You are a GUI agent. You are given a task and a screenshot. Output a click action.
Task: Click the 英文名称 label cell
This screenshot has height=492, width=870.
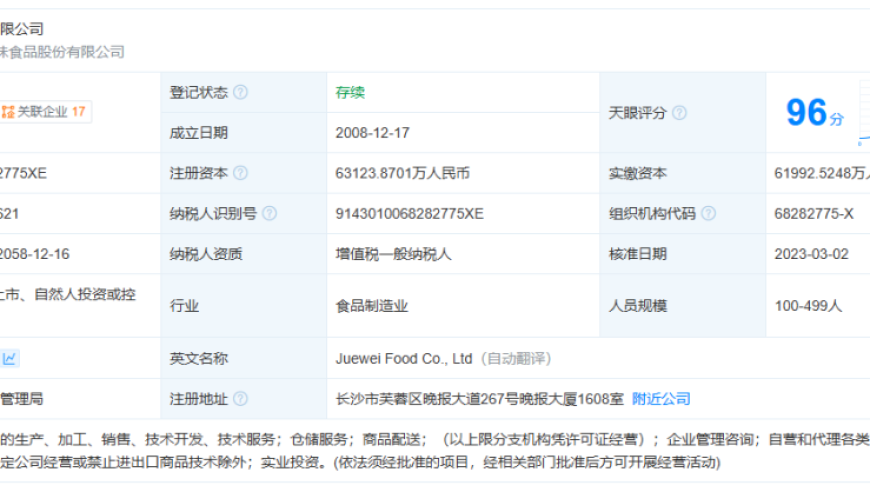(244, 358)
